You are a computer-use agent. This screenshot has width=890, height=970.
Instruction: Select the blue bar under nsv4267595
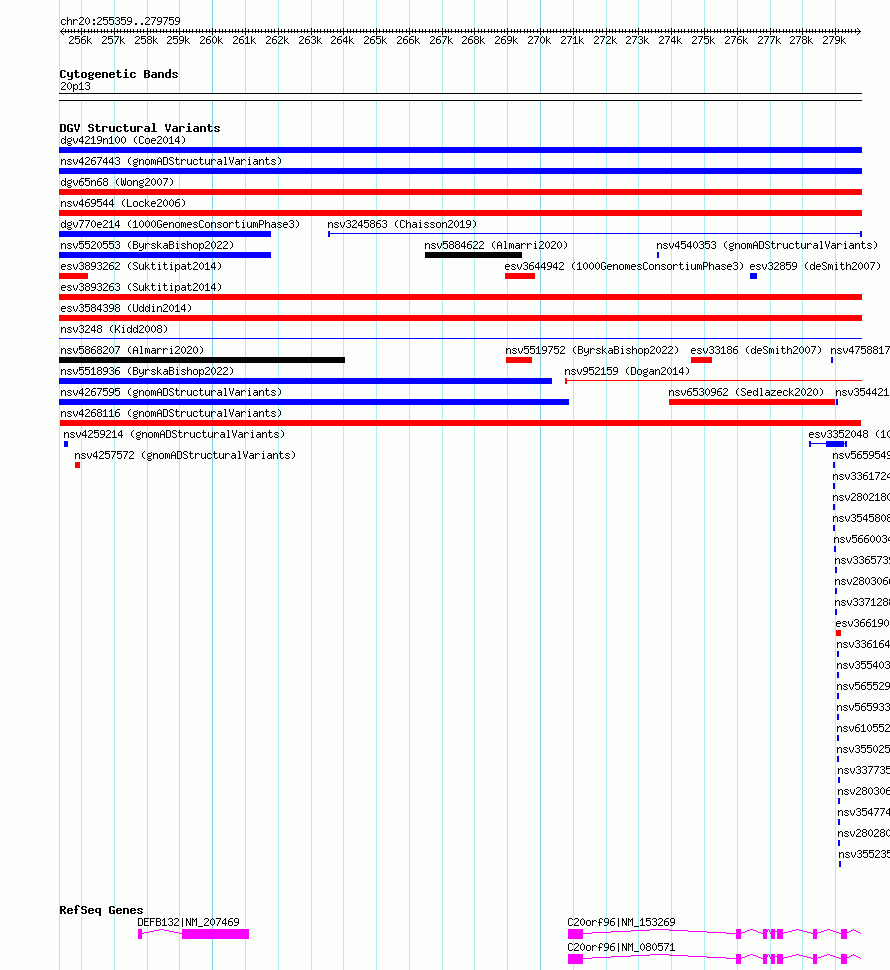(314, 402)
